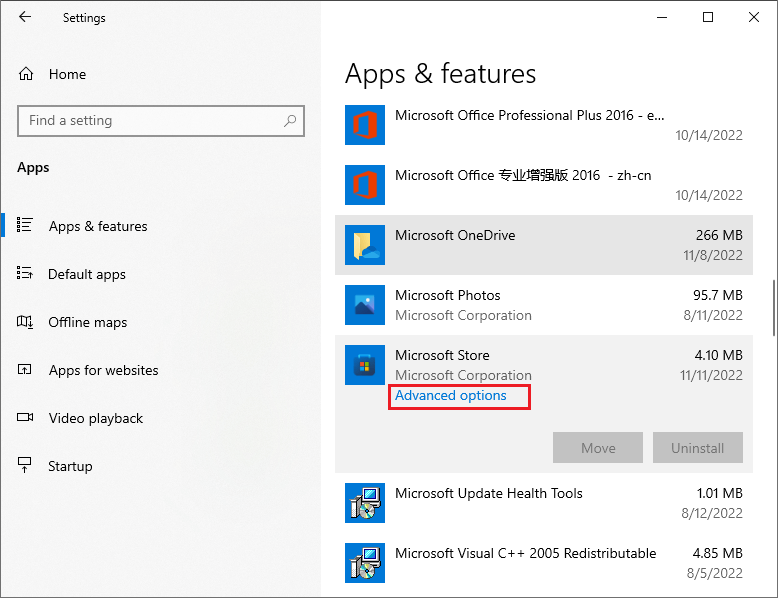
Task: Switch to Video playback settings
Action: point(95,418)
